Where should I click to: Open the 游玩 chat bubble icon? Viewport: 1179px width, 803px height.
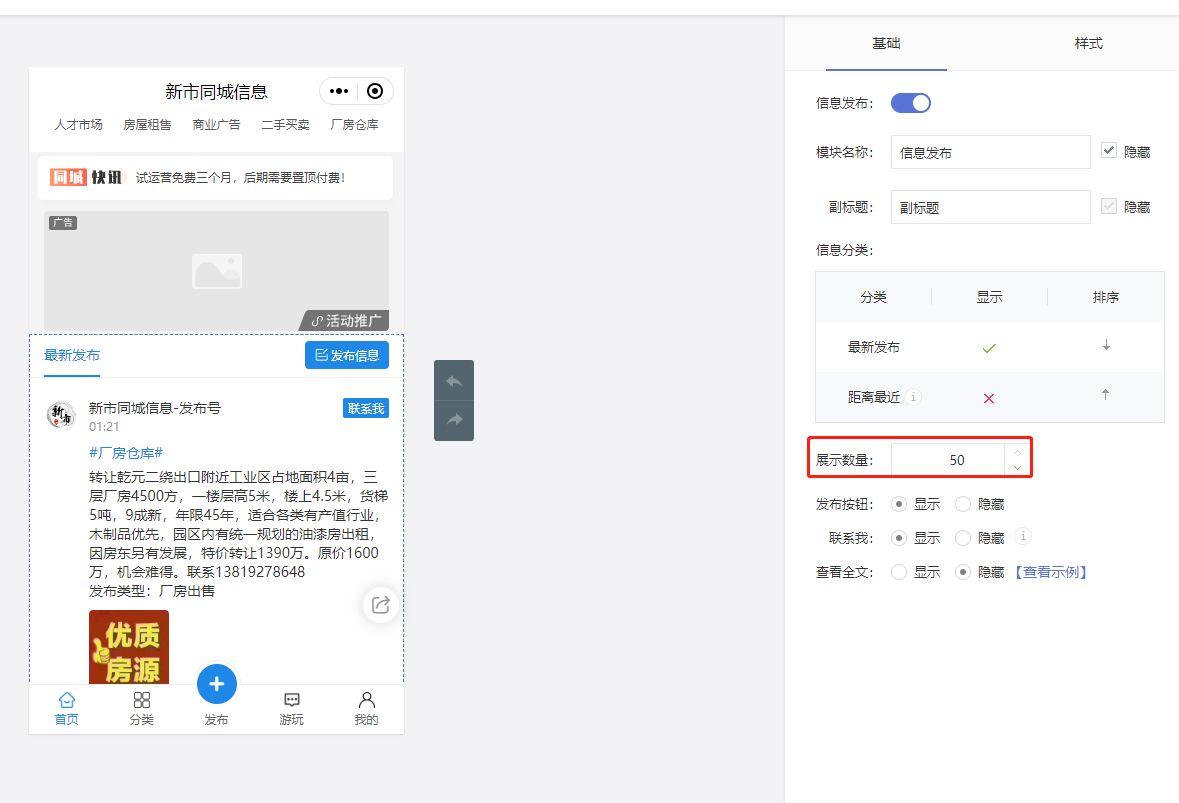[291, 700]
